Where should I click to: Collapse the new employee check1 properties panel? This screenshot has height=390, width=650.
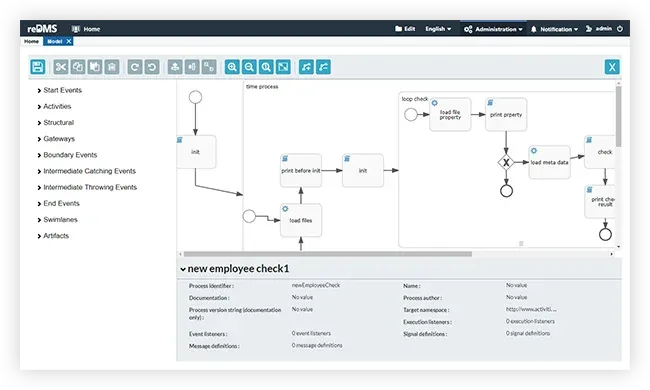pyautogui.click(x=183, y=269)
